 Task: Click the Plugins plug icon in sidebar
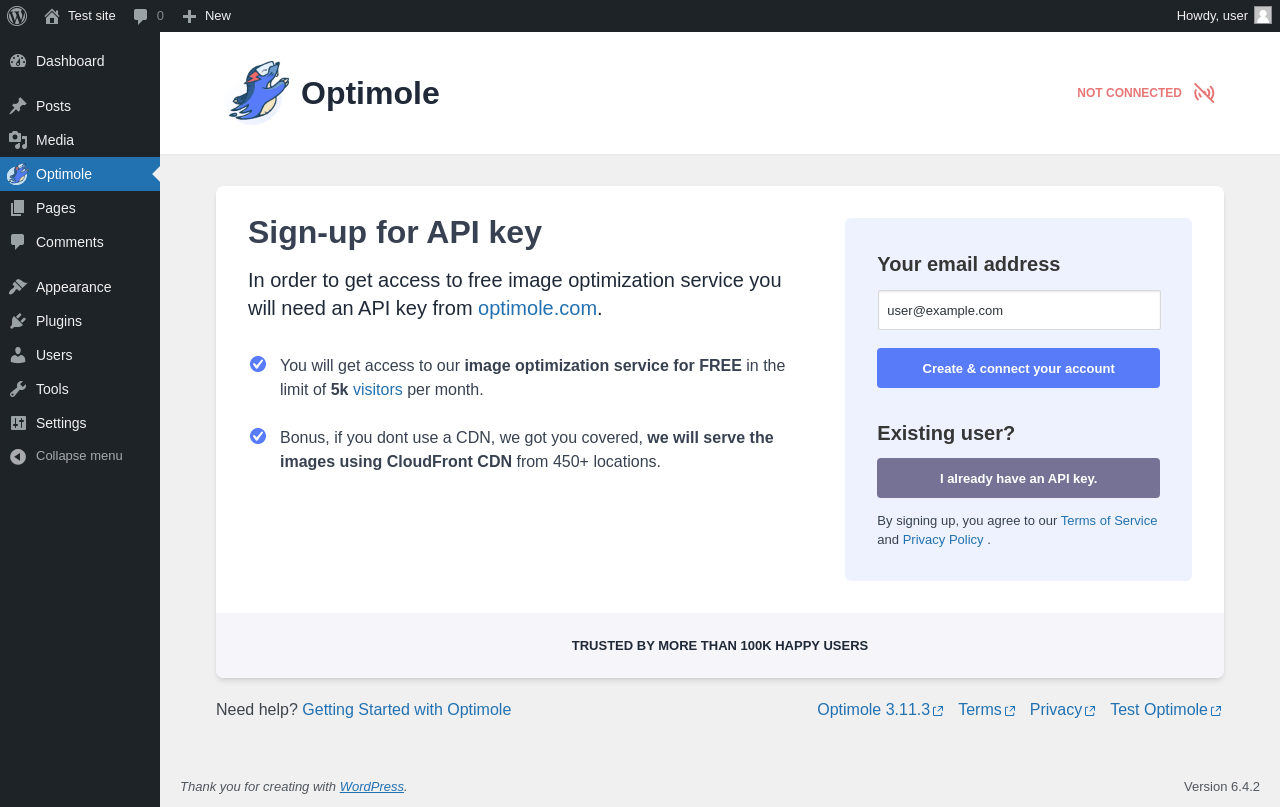18,321
